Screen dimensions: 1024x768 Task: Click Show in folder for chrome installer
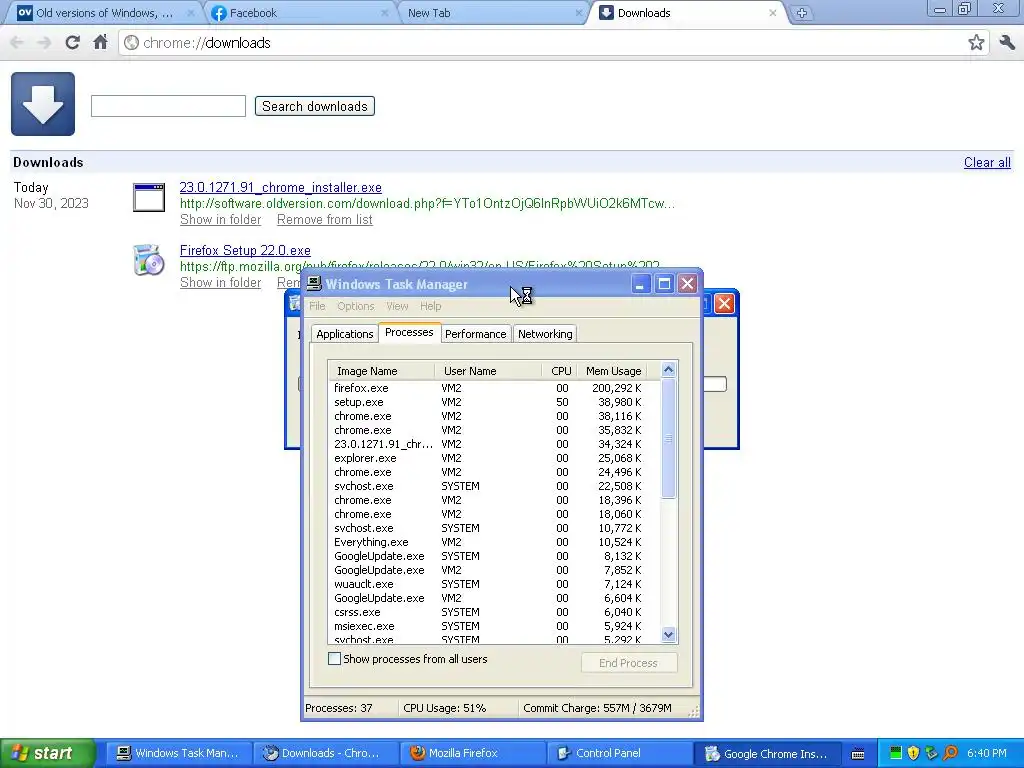[x=221, y=219]
